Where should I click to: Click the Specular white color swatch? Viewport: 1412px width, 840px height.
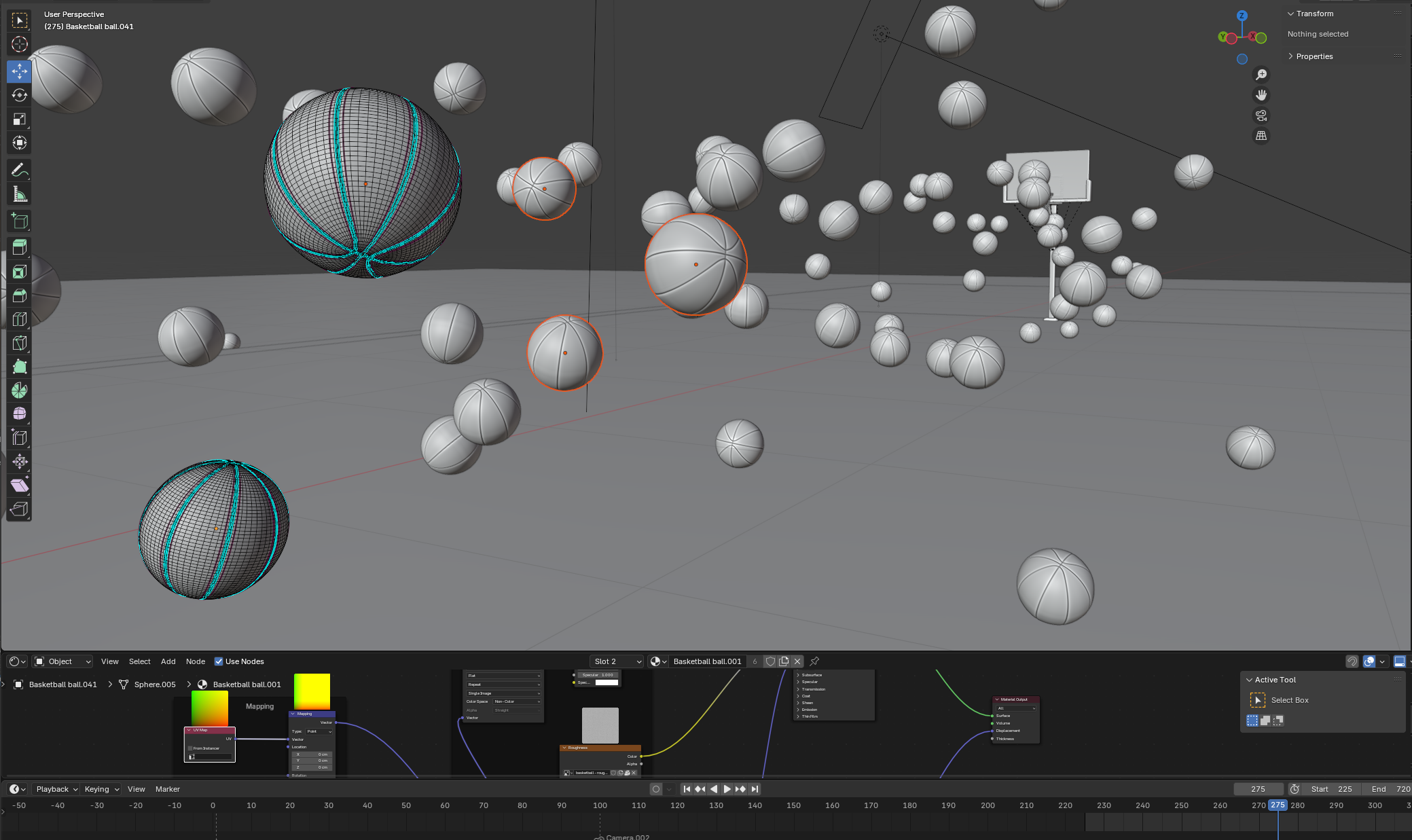coord(607,682)
